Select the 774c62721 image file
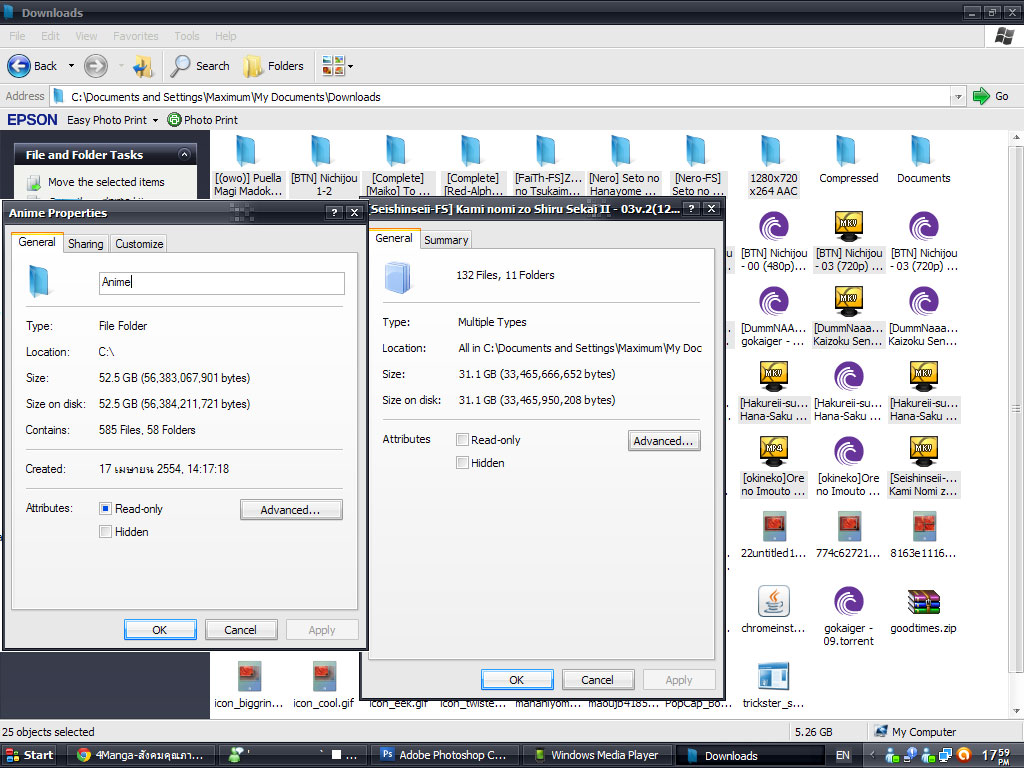Screen dimensions: 1024x768 point(848,535)
